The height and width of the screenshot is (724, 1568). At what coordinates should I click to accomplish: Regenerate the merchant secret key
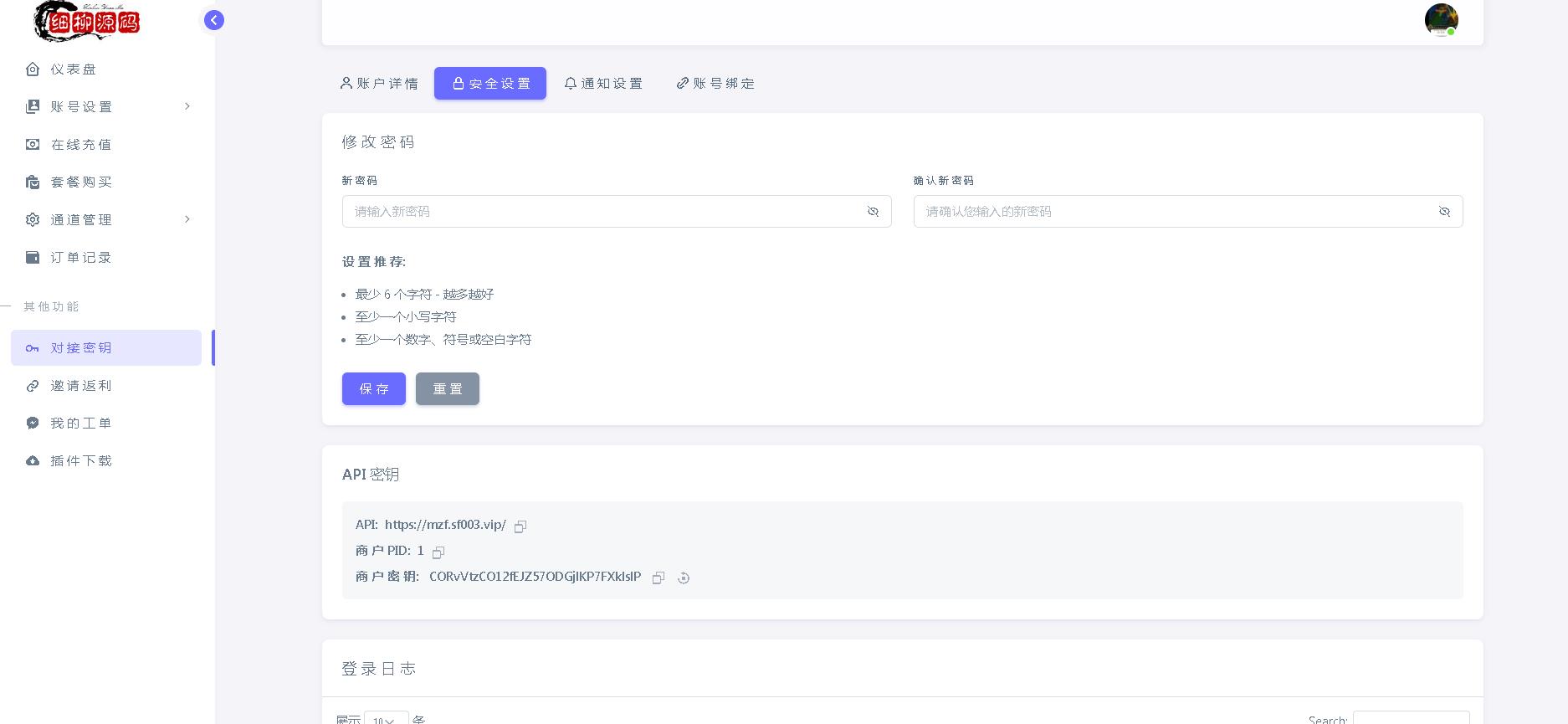pos(684,578)
